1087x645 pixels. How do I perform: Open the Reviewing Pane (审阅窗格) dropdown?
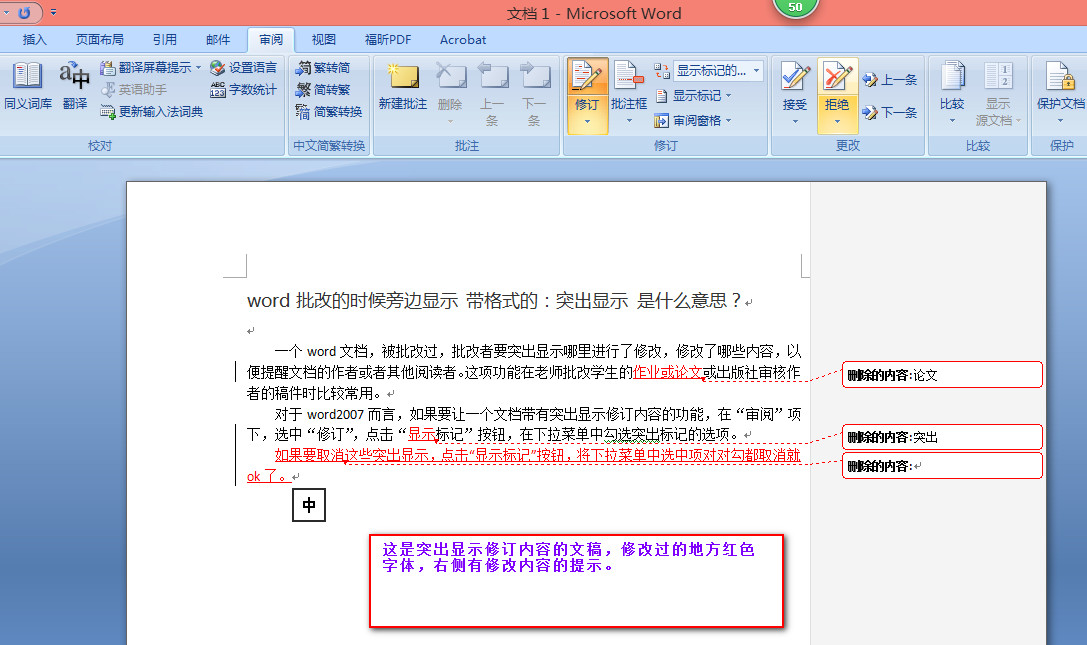coord(693,121)
